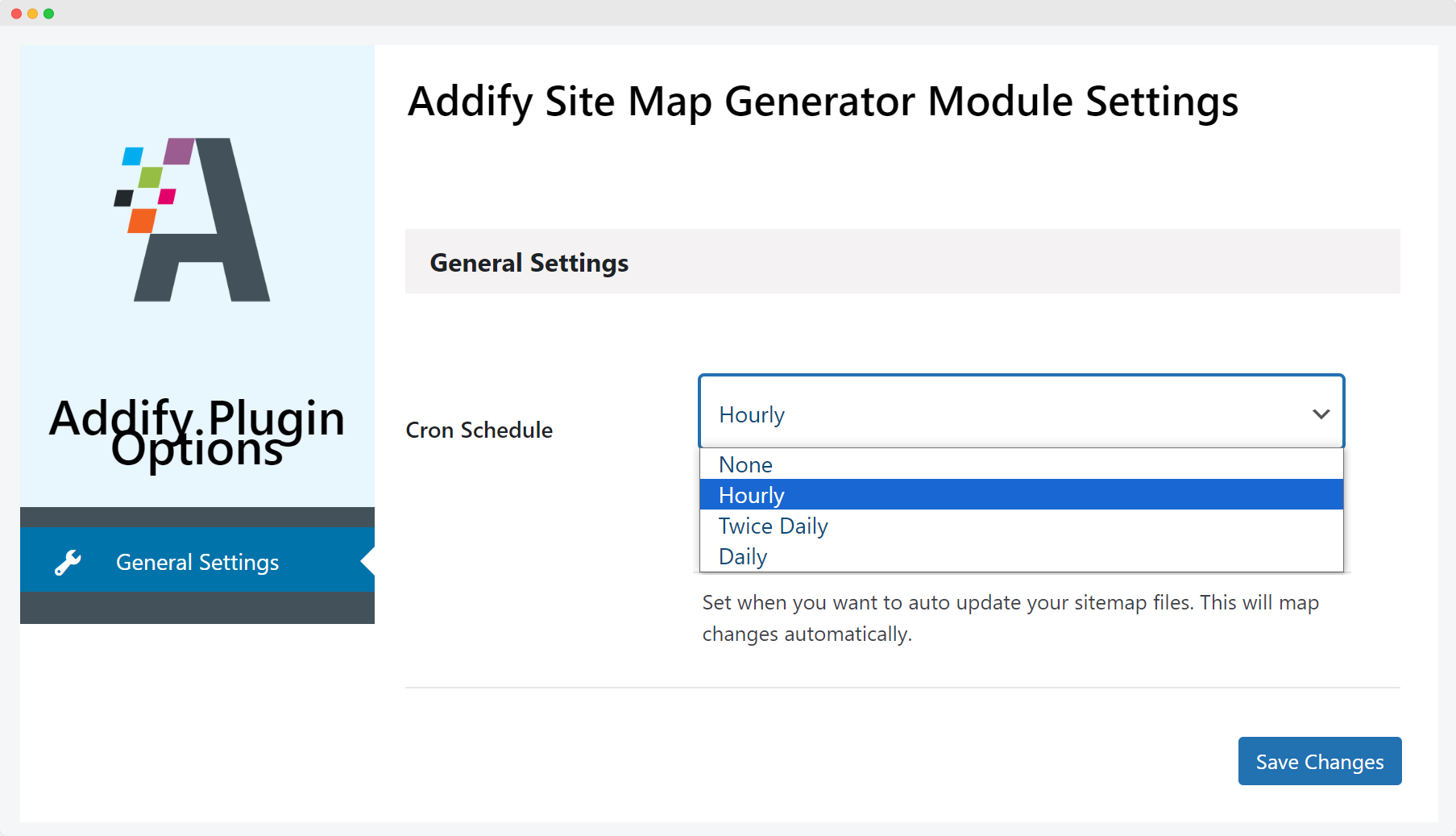Screen dimensions: 1456x836
Task: Click the red window close dot
Action: pos(16,14)
